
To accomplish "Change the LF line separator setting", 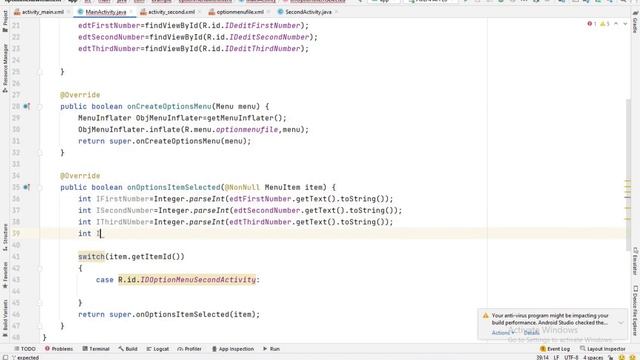I will pos(556,358).
